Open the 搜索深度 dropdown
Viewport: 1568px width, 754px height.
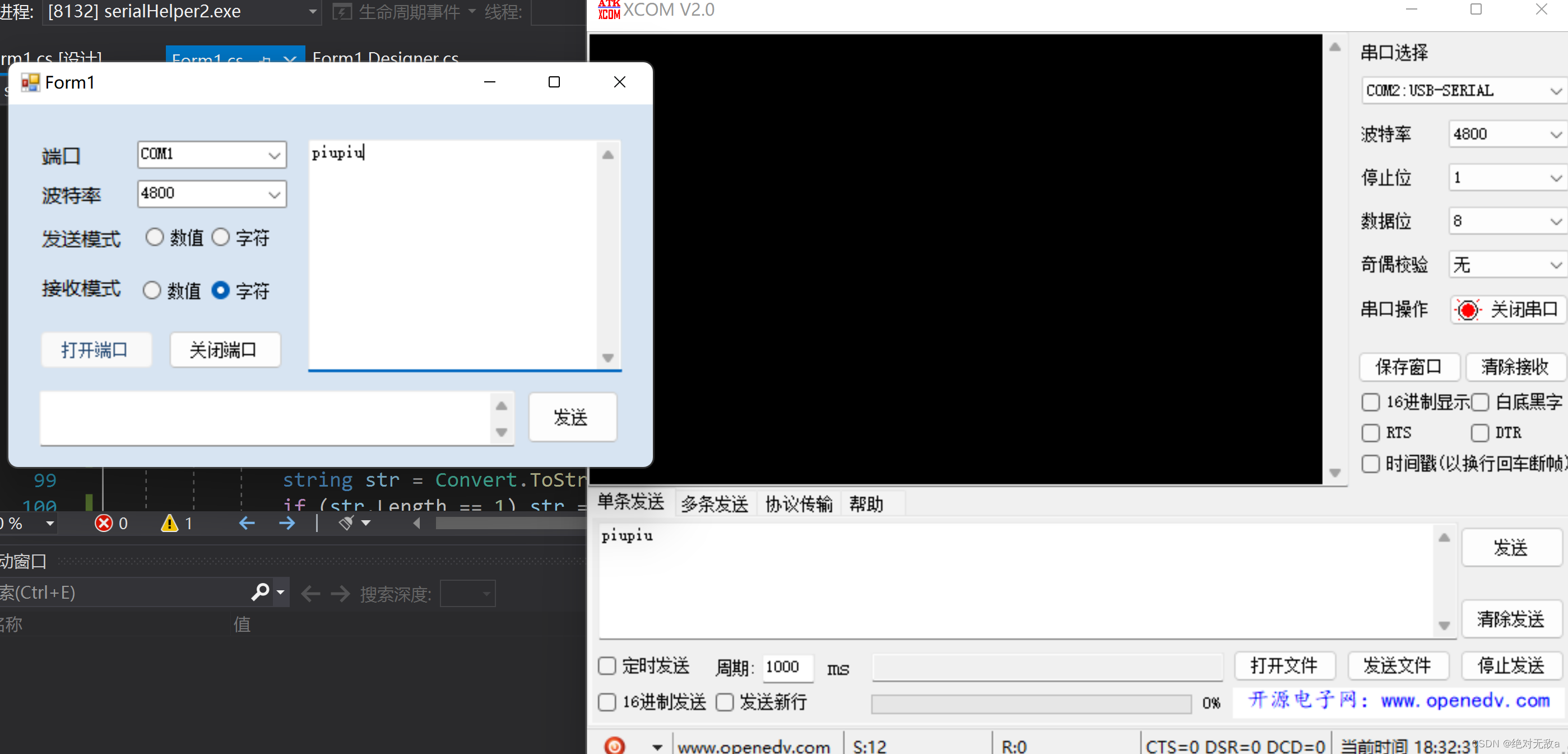click(467, 593)
